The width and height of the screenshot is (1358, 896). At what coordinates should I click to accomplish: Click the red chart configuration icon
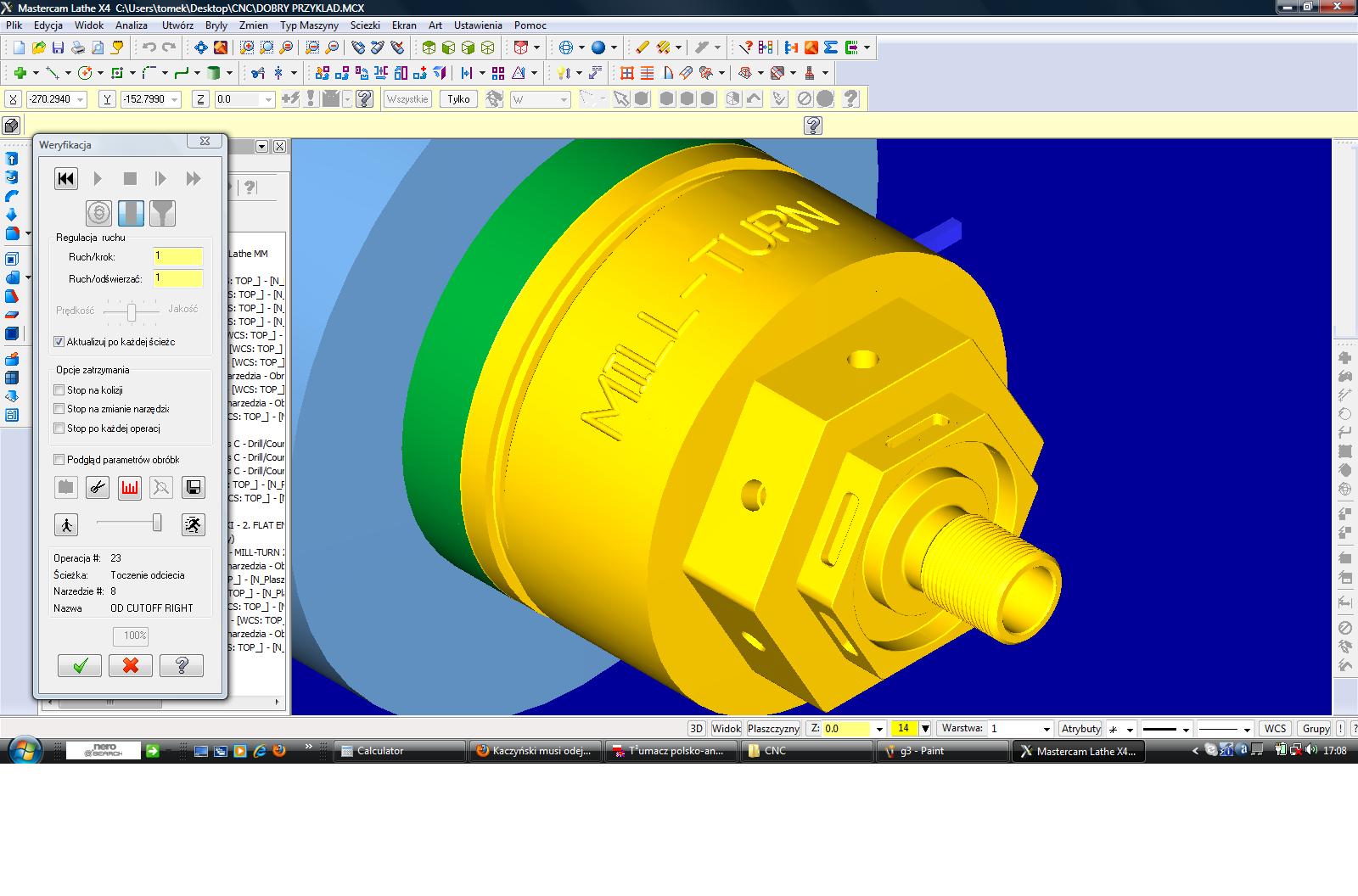coord(130,487)
